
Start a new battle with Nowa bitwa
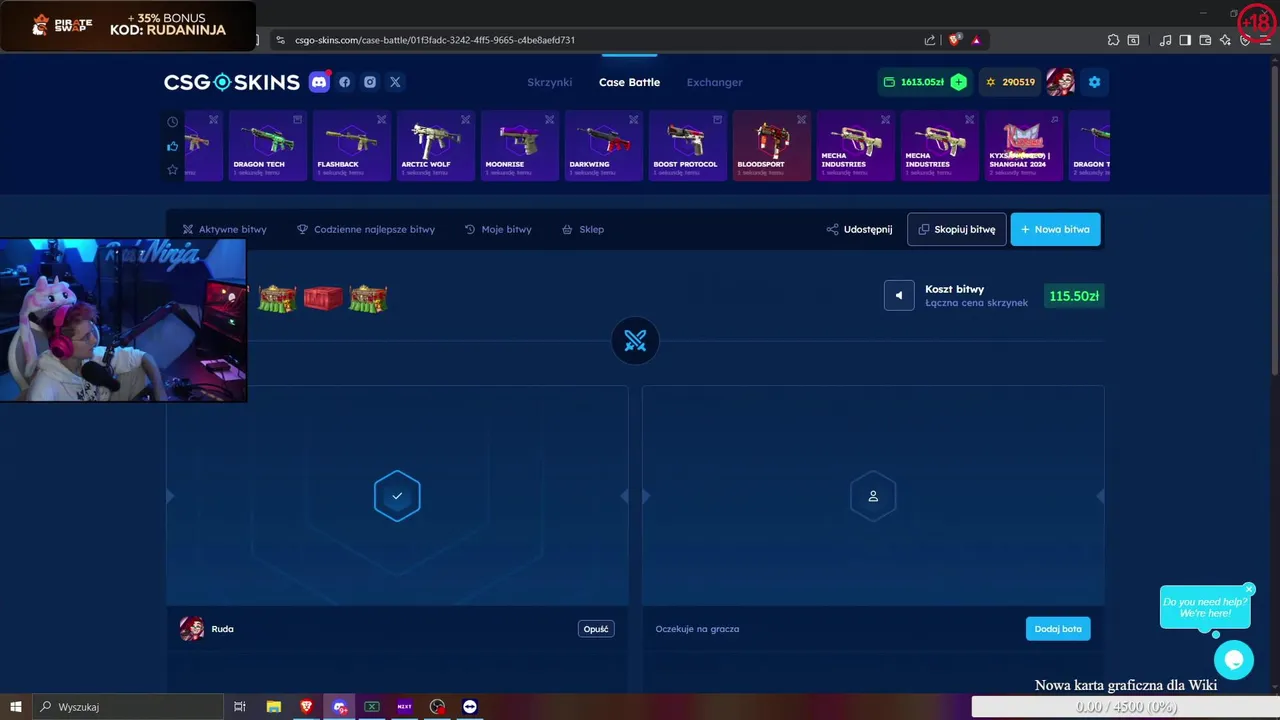(1055, 229)
